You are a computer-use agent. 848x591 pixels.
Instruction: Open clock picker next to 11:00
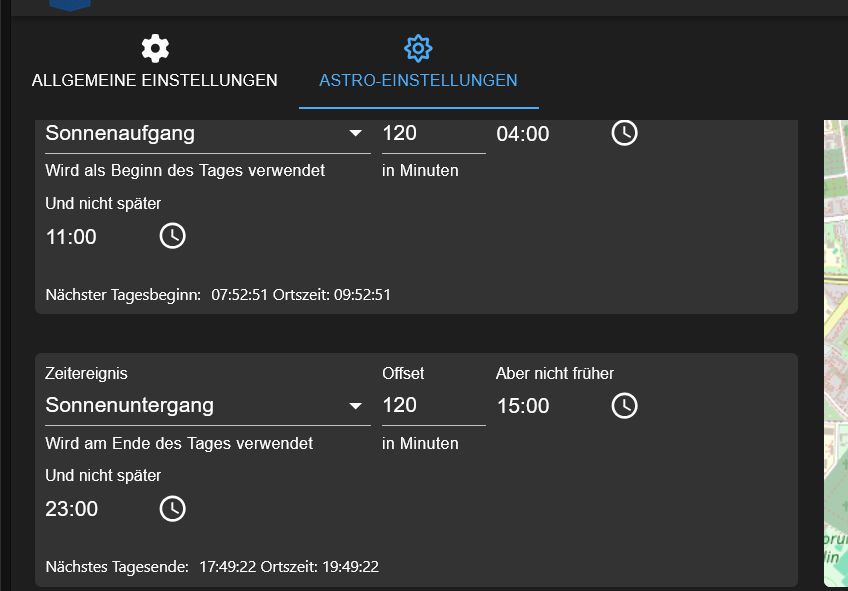[x=173, y=236]
